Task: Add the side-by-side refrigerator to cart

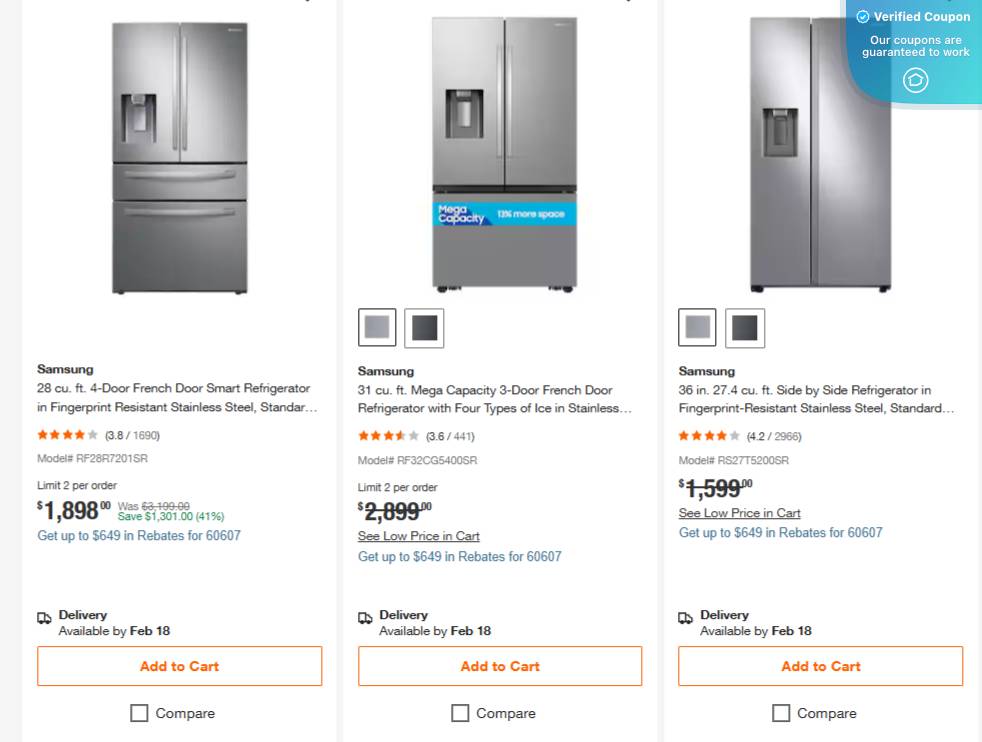Action: (x=820, y=666)
